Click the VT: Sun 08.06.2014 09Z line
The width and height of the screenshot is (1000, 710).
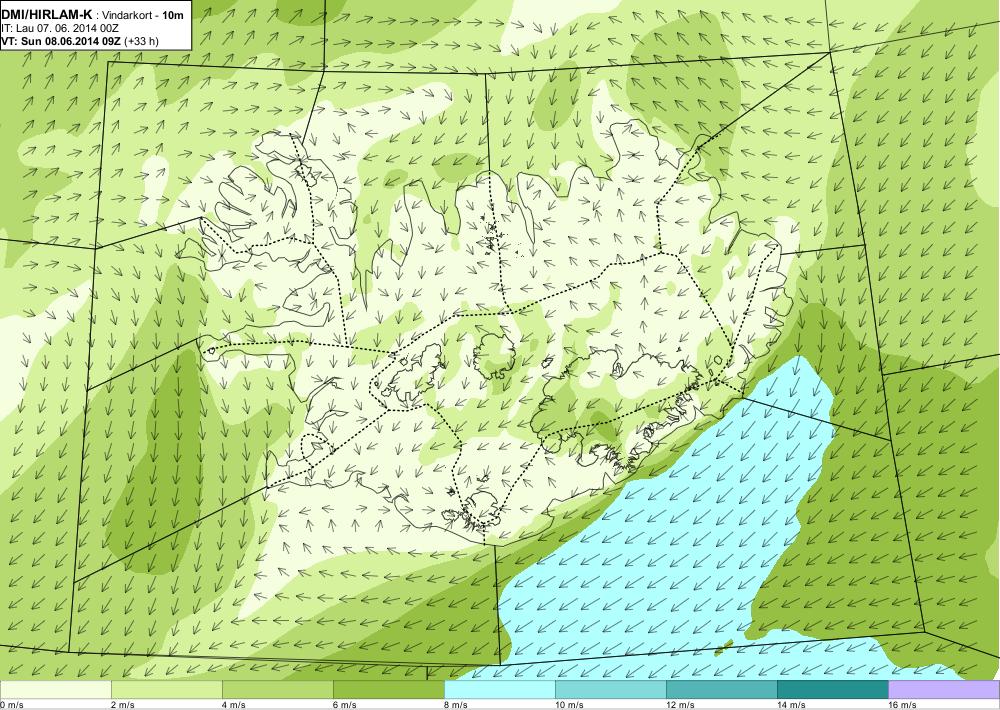(x=62, y=41)
